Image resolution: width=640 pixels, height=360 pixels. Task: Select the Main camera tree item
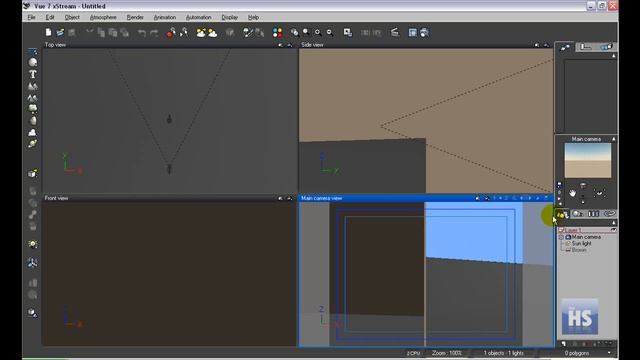tap(586, 237)
